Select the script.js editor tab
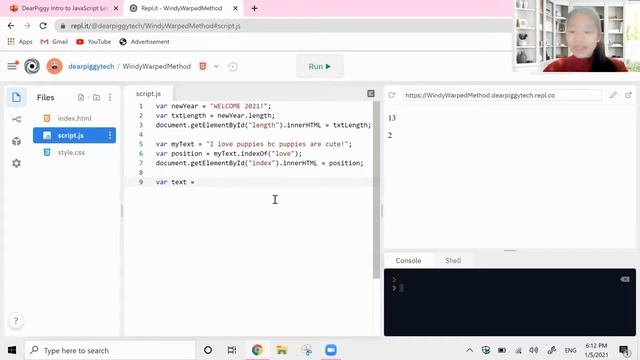 coord(148,93)
